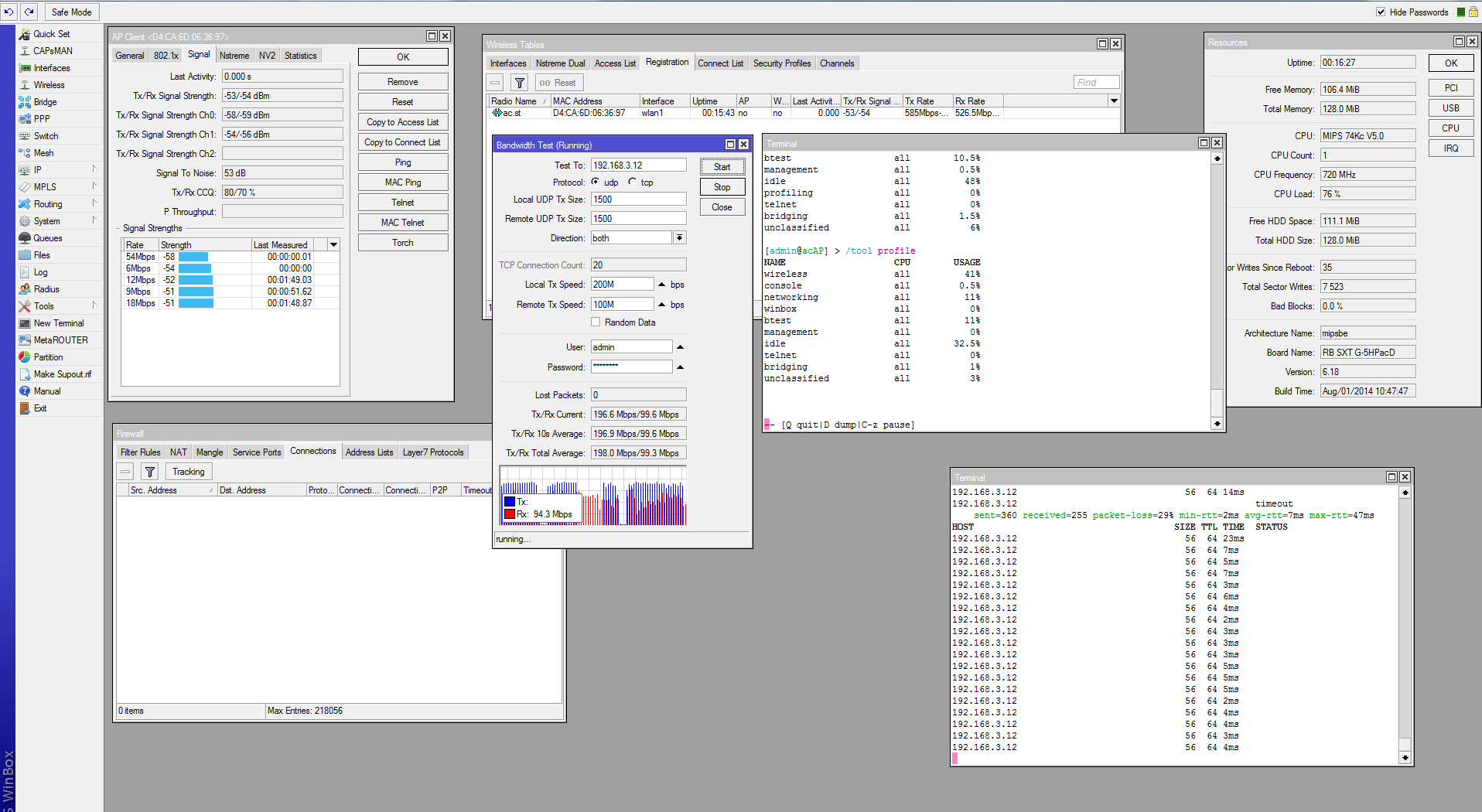
Task: Open CAPsMAN menu entry
Action: (x=53, y=51)
